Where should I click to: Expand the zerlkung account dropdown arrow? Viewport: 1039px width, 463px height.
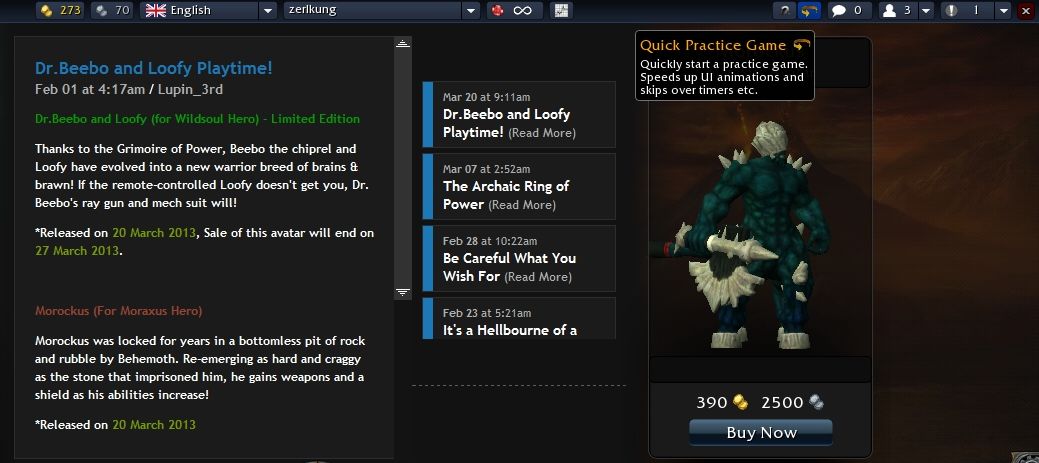click(470, 11)
